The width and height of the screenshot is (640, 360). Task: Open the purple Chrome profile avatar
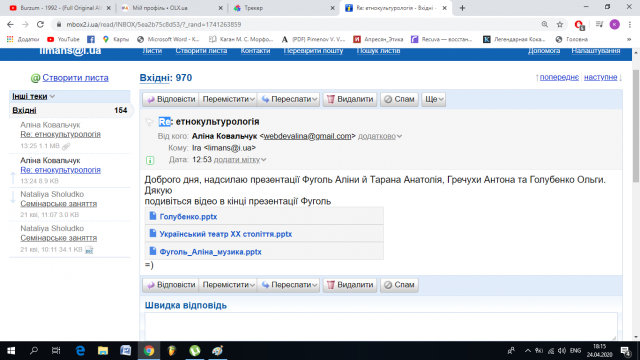coord(614,24)
